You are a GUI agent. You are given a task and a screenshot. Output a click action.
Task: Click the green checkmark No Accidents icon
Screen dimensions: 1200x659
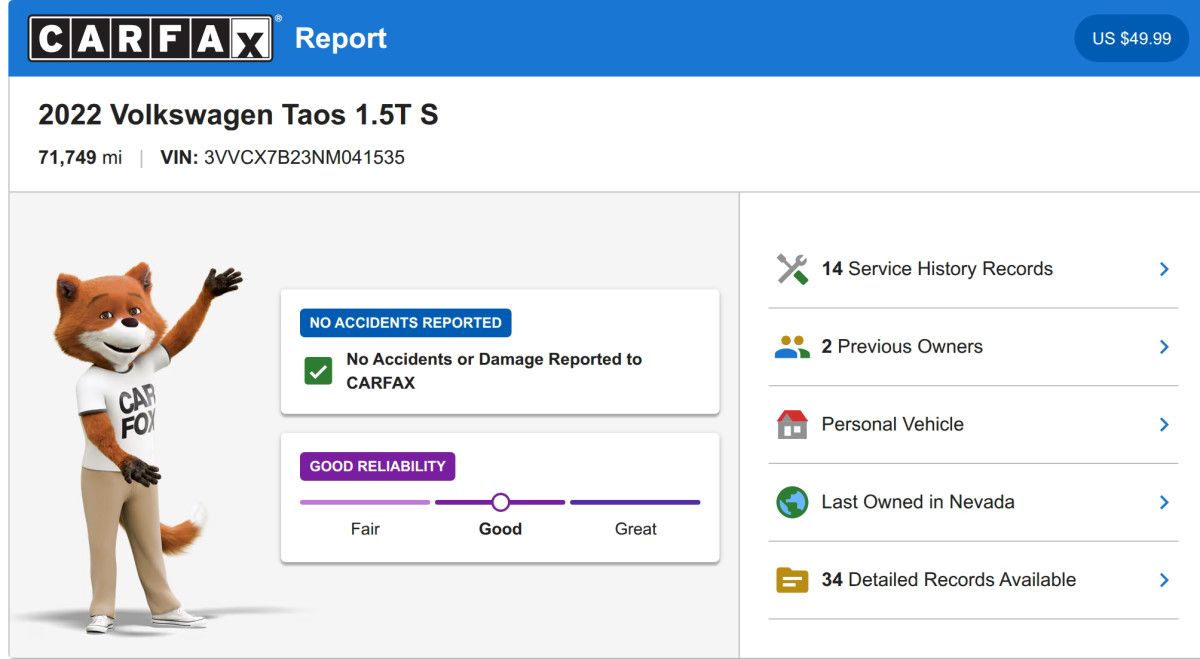point(318,371)
